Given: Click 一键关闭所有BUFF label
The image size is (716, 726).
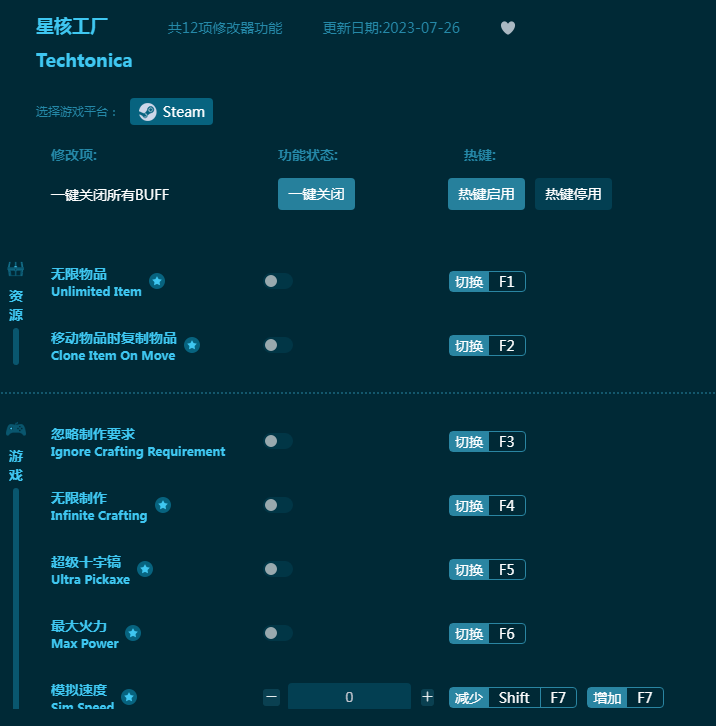Looking at the screenshot, I should click(110, 194).
